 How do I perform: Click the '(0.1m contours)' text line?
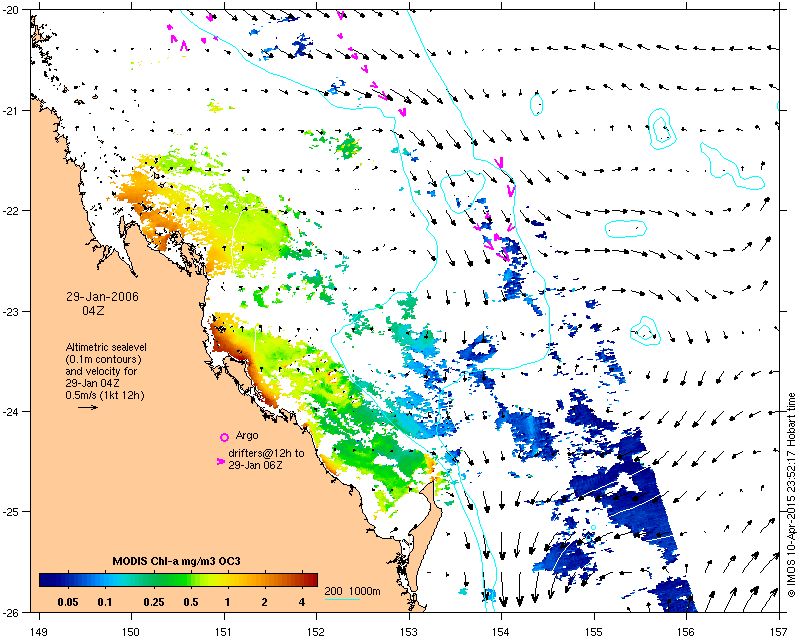point(104,359)
